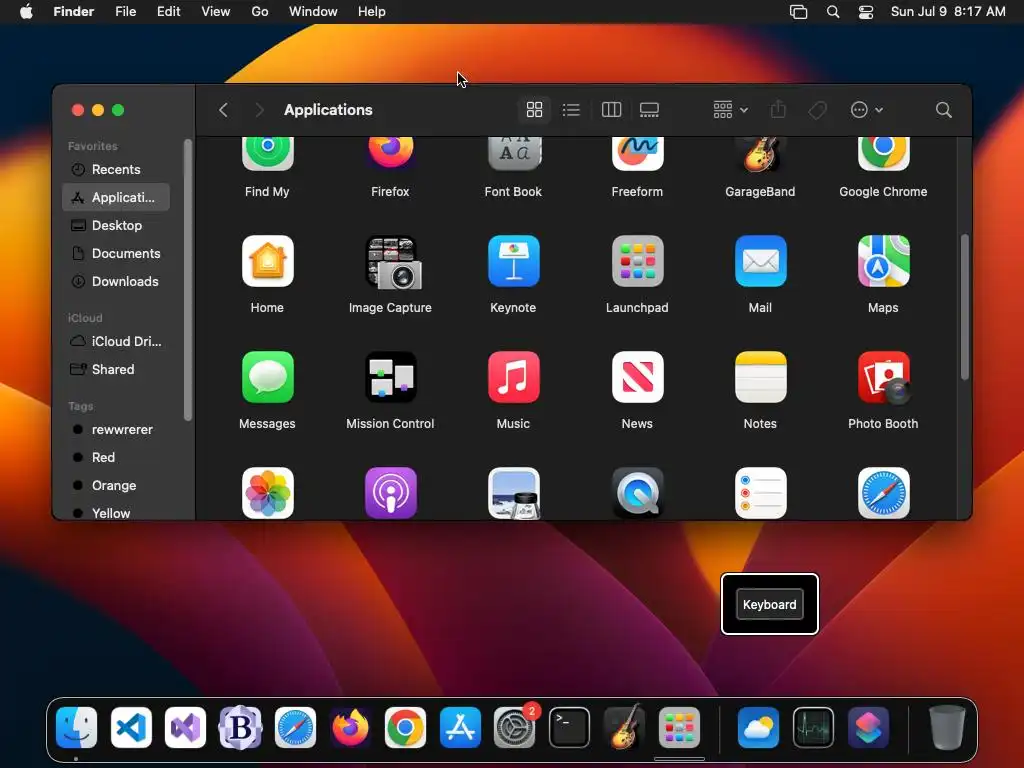Click the News app icon
1024x768 pixels.
point(637,377)
